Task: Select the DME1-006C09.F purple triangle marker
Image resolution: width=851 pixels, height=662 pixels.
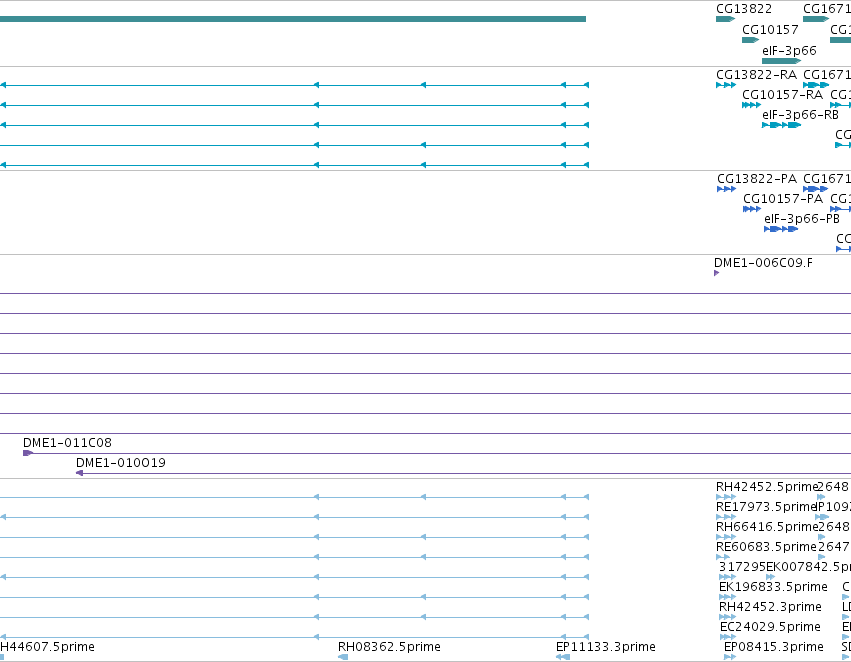Action: point(716,273)
